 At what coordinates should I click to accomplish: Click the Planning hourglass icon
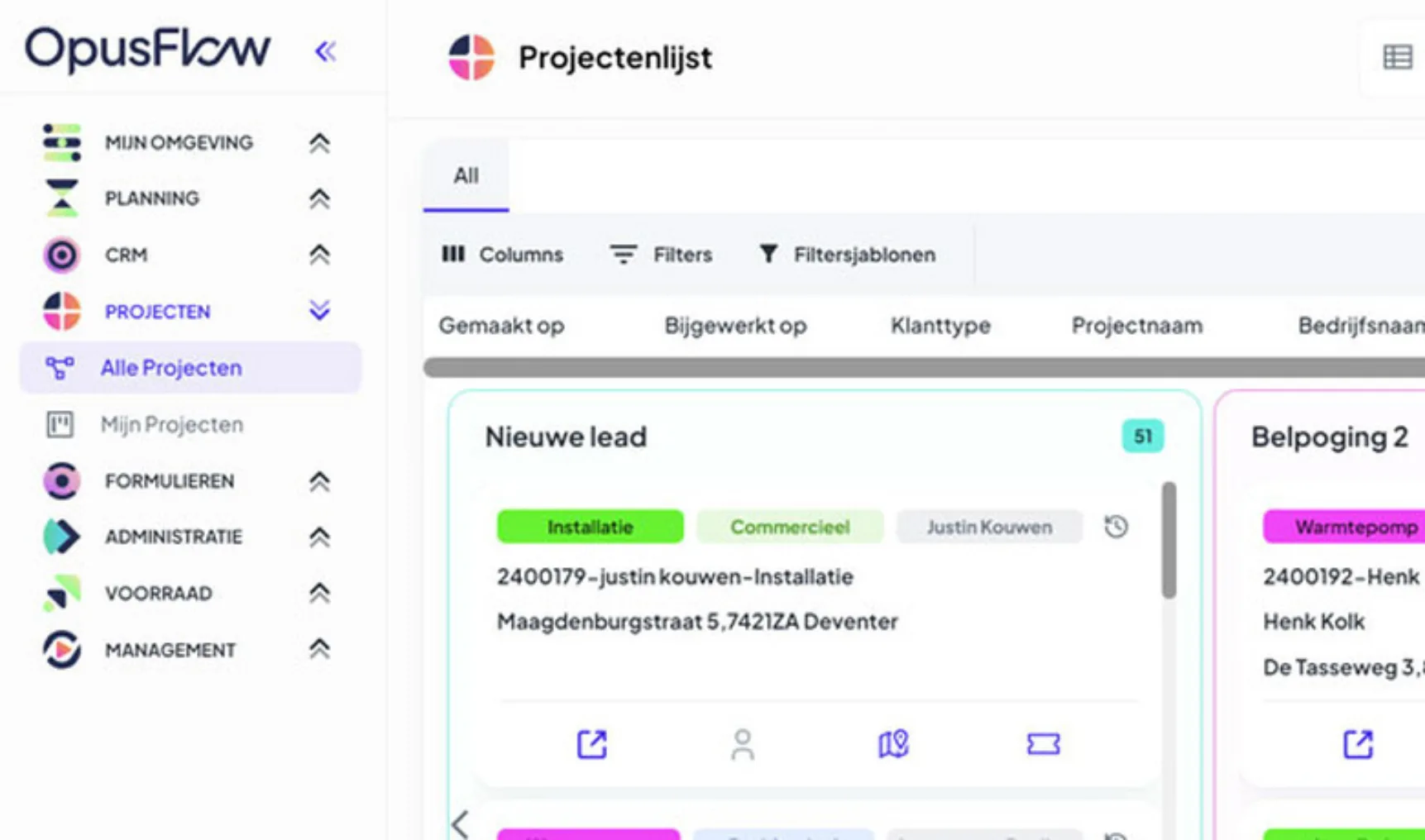point(62,198)
